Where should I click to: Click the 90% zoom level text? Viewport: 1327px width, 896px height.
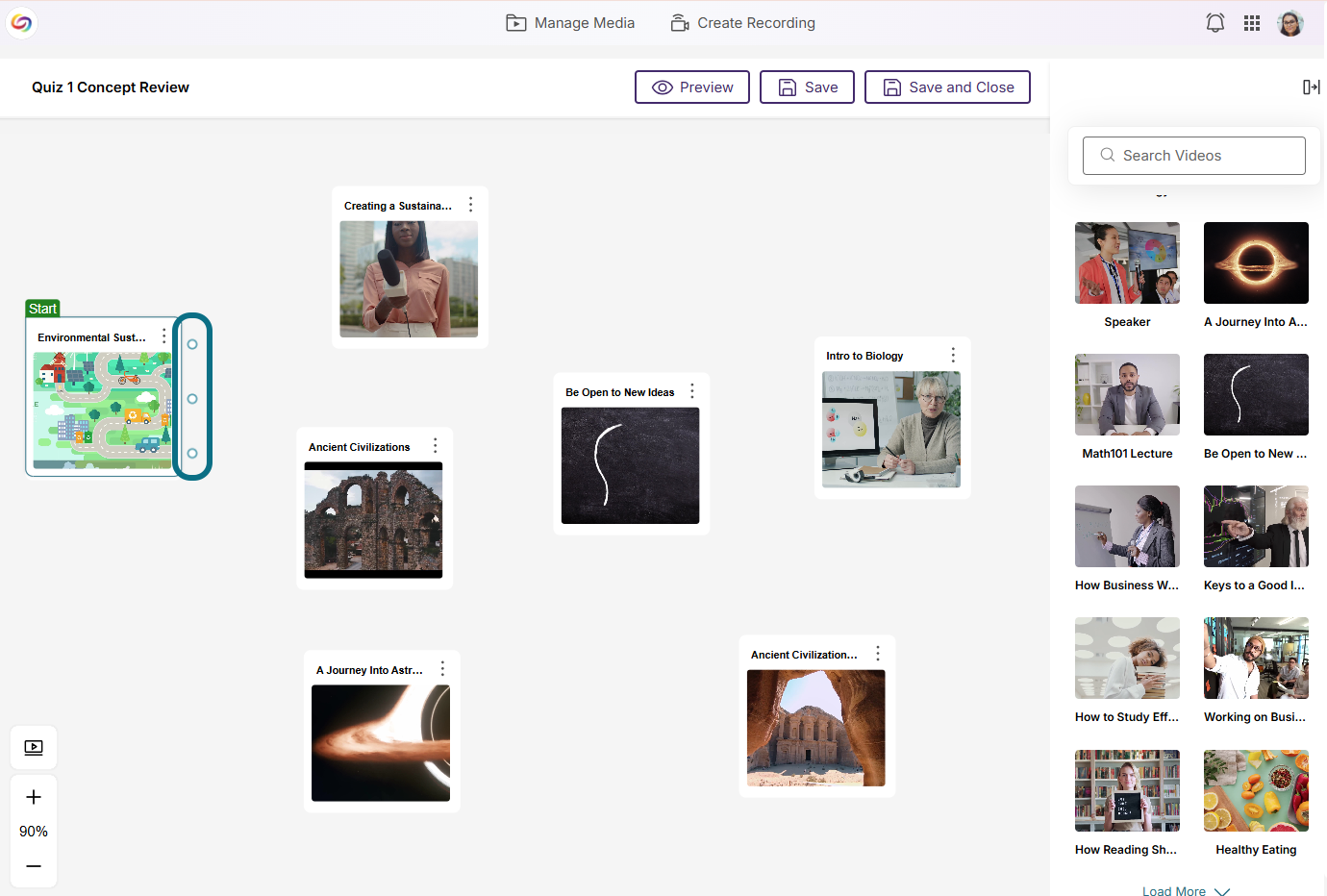[x=34, y=832]
